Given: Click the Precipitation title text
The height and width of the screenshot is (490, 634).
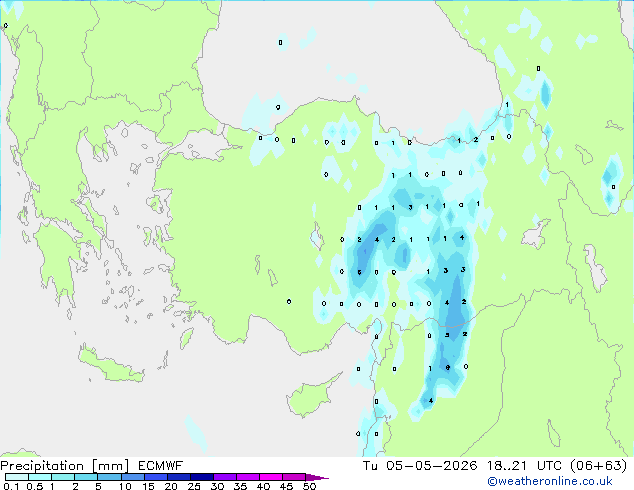Looking at the screenshot, I should (x=42, y=466).
